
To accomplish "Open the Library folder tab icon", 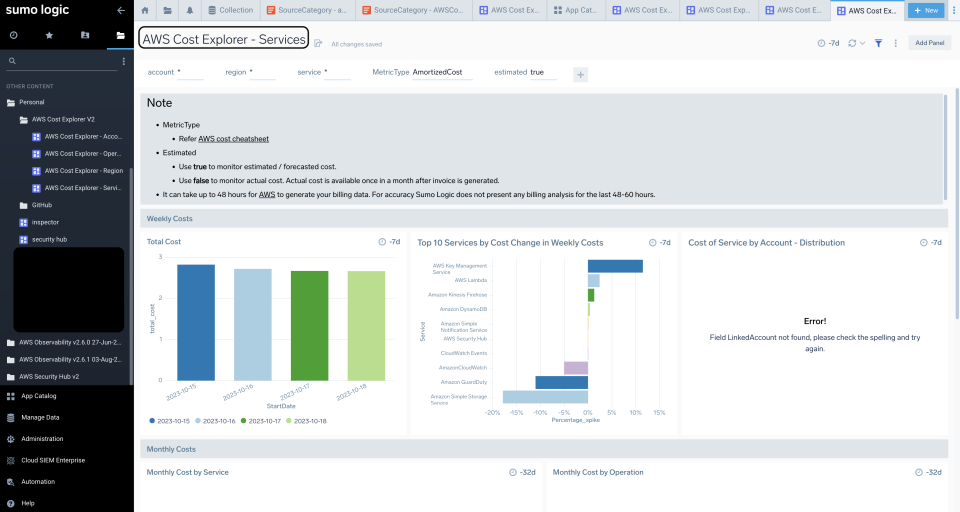I will (167, 10).
